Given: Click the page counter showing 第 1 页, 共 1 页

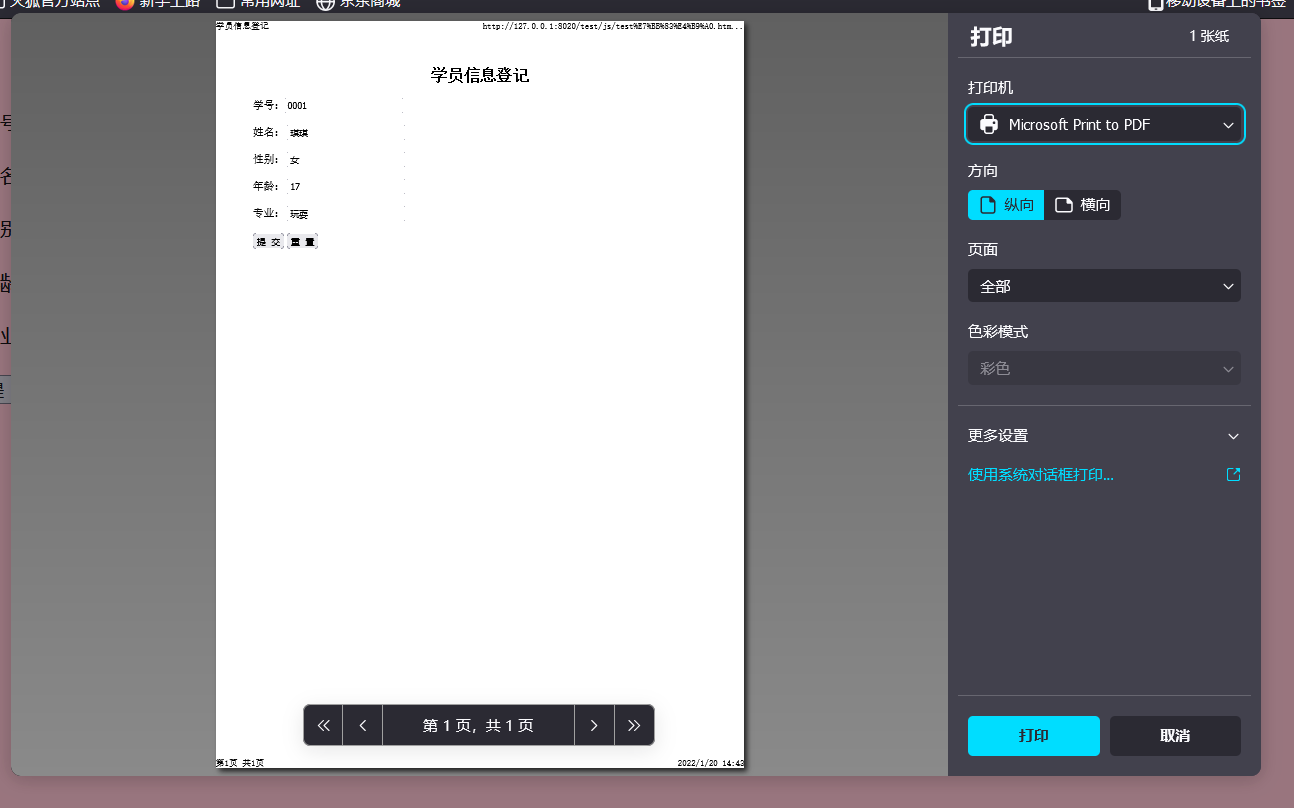Looking at the screenshot, I should tap(478, 725).
